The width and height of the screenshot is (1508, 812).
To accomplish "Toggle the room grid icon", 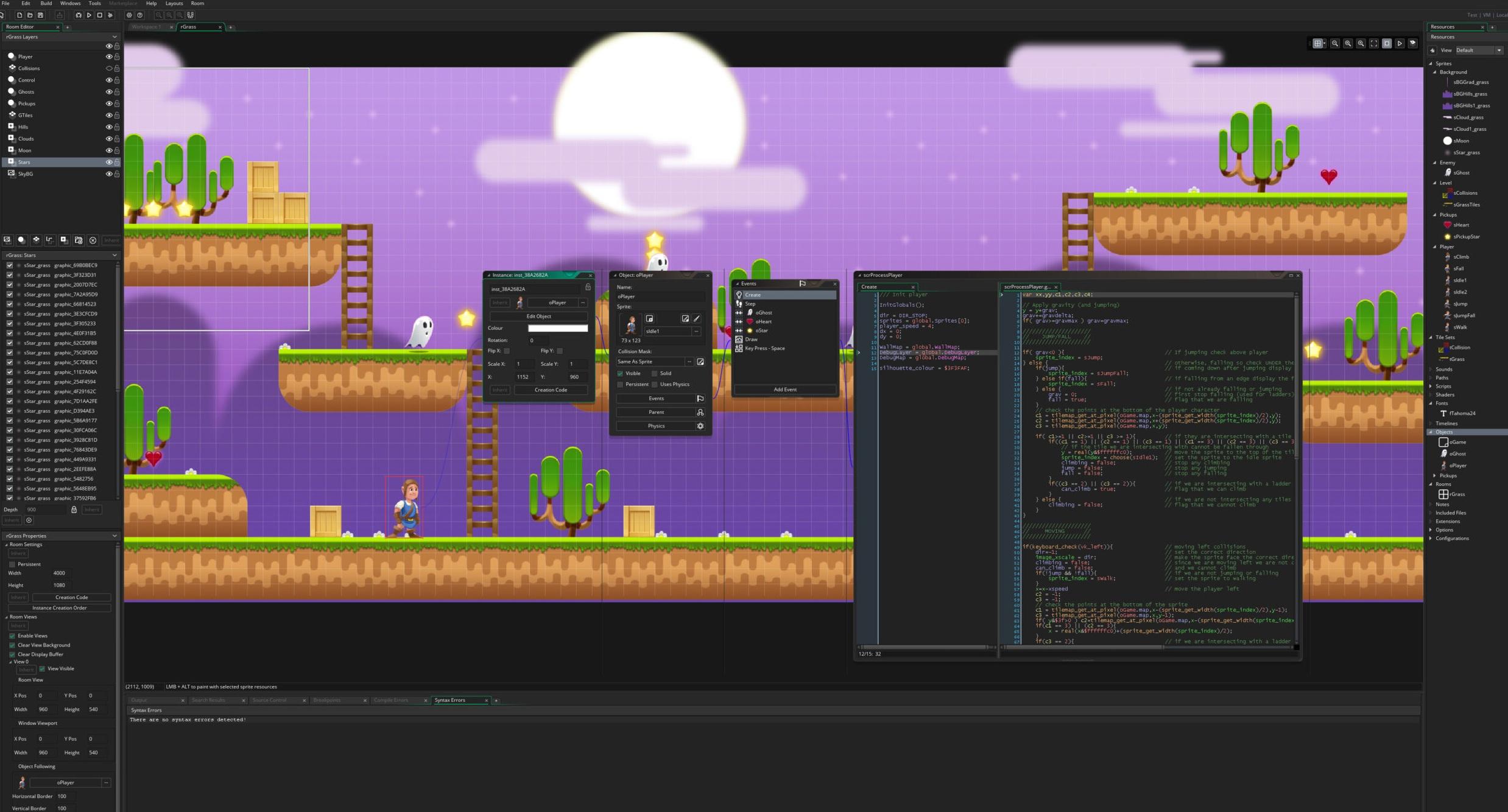I will [1317, 43].
